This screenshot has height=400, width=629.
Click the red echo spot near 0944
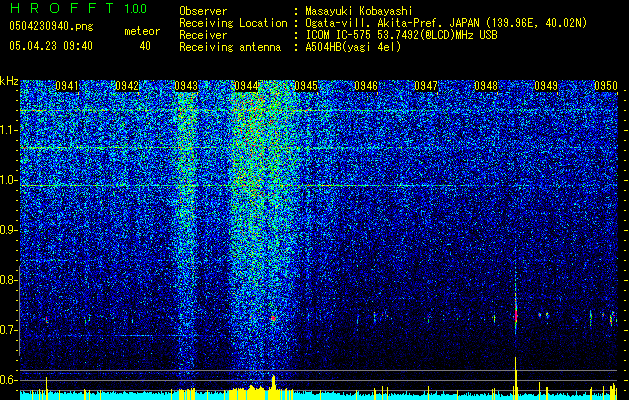click(x=273, y=319)
